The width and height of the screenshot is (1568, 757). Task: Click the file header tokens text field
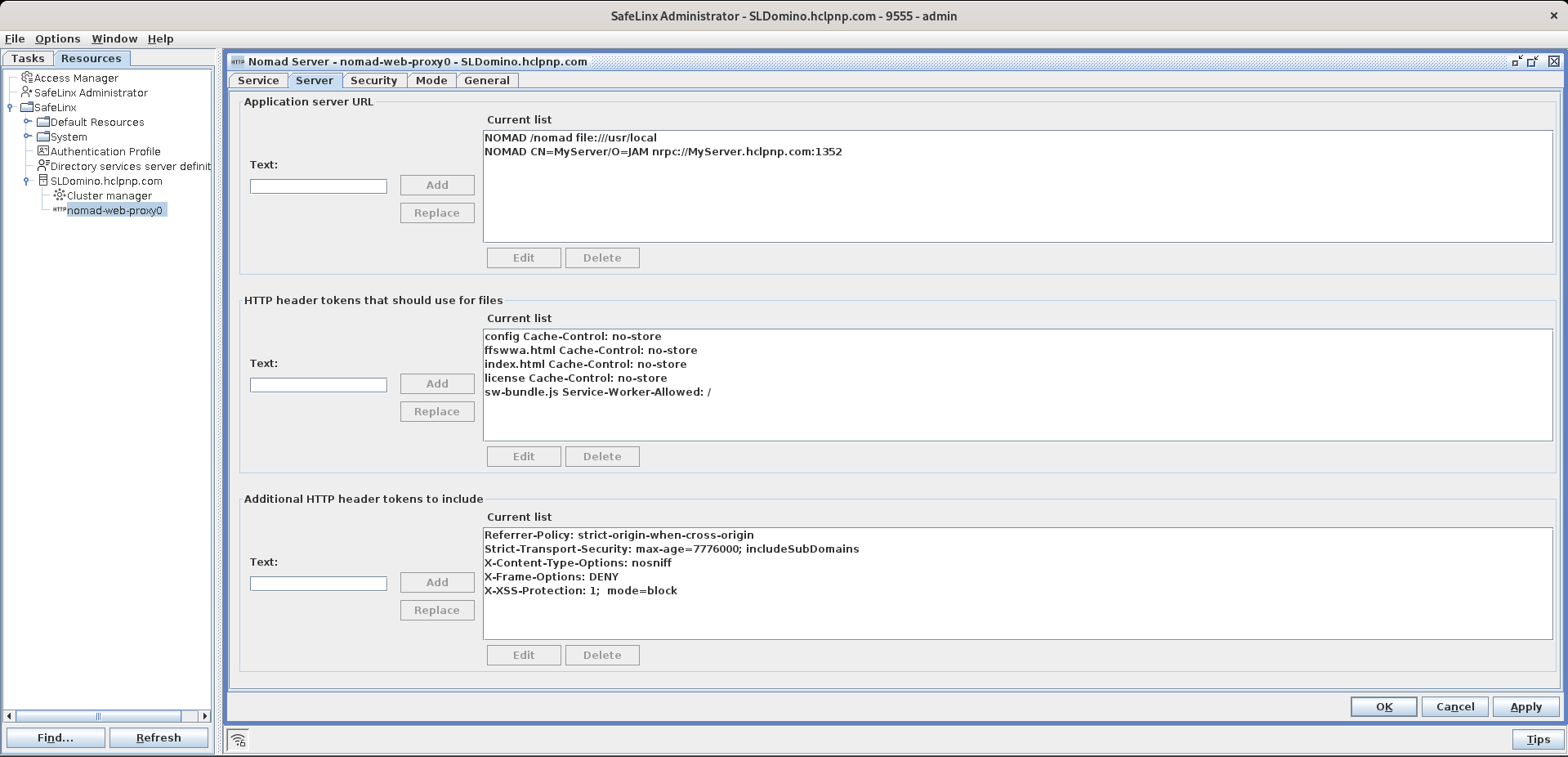pyautogui.click(x=319, y=385)
